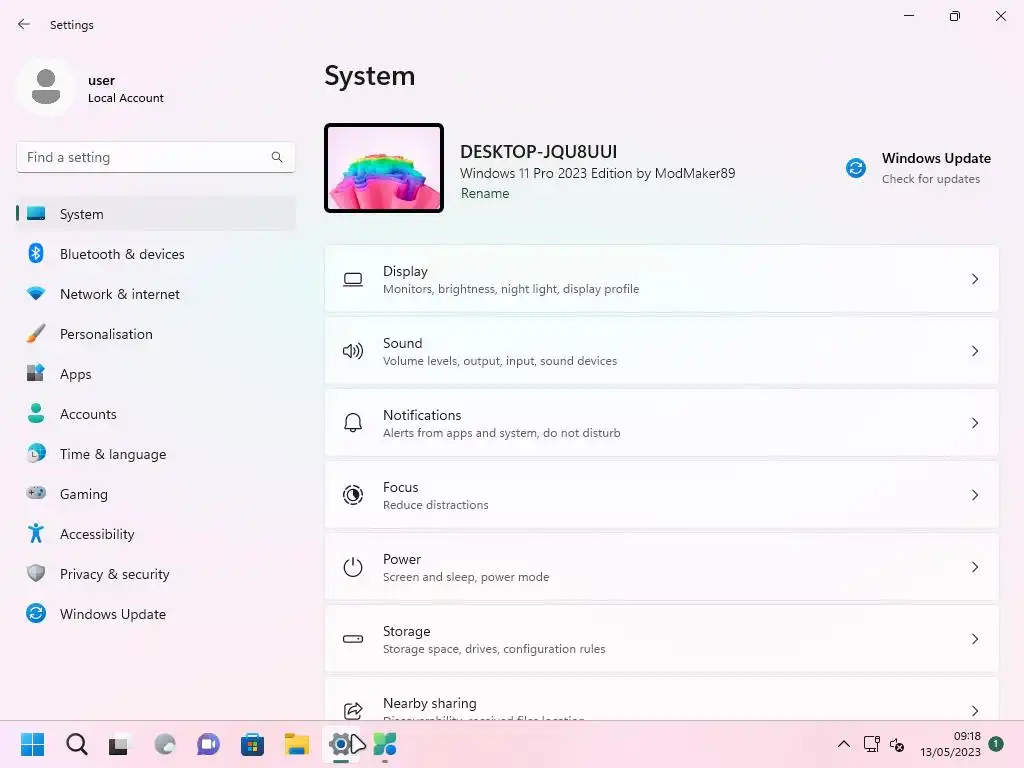Open the Windows Start menu

(32, 744)
